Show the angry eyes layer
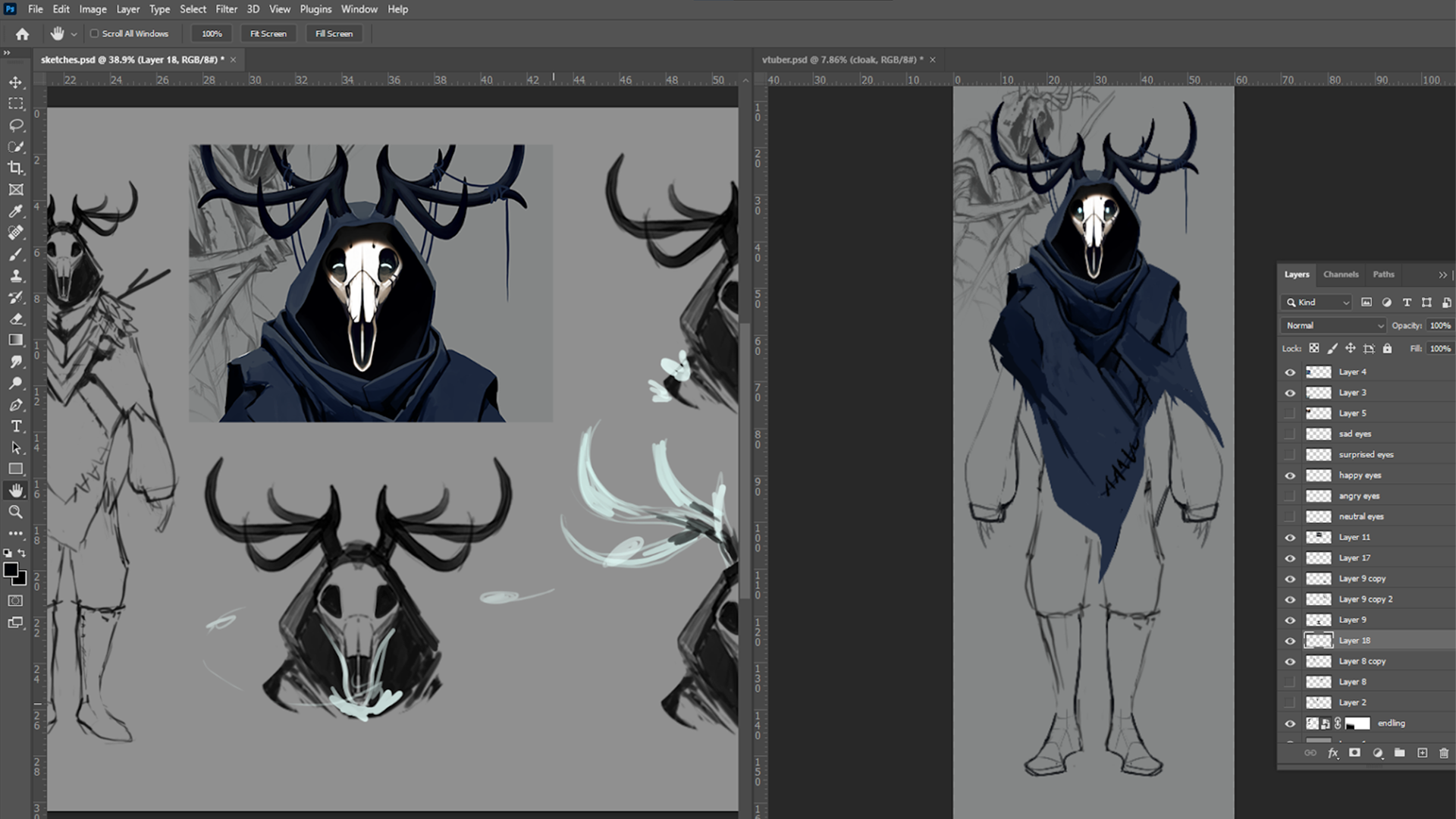Screen dimensions: 1456x819 click(x=1290, y=496)
